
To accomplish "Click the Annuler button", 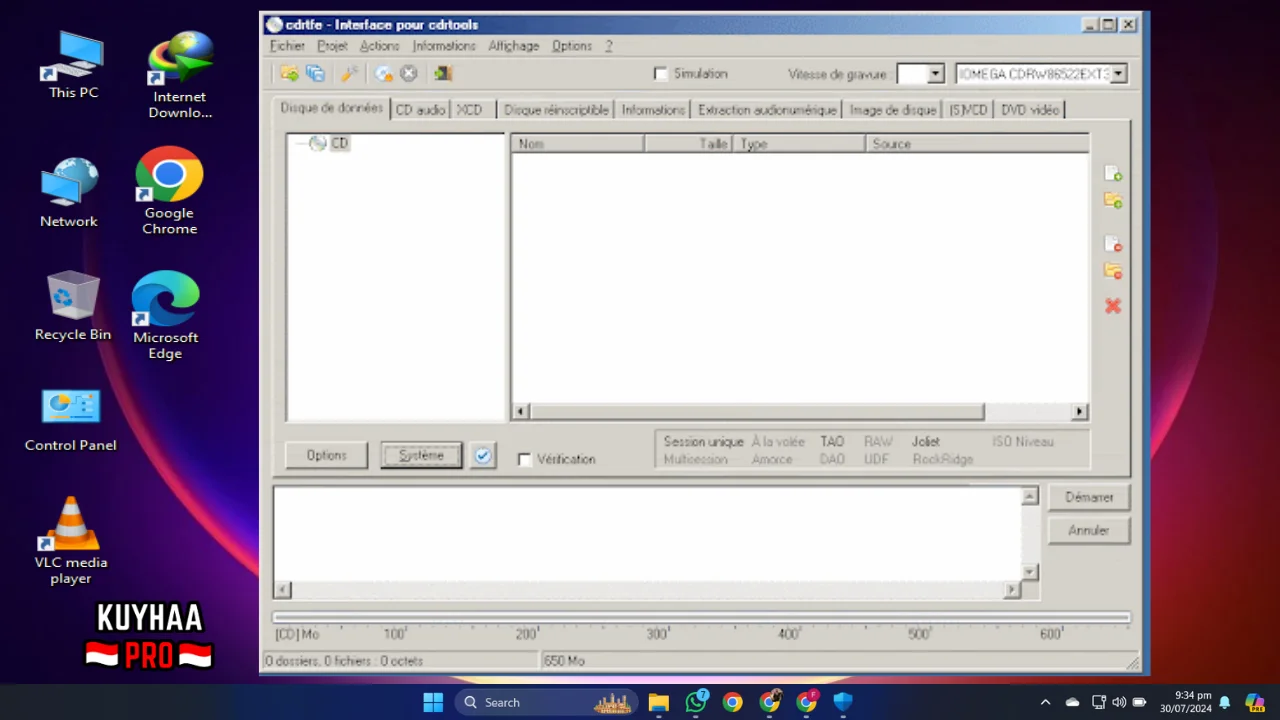I will (x=1089, y=531).
